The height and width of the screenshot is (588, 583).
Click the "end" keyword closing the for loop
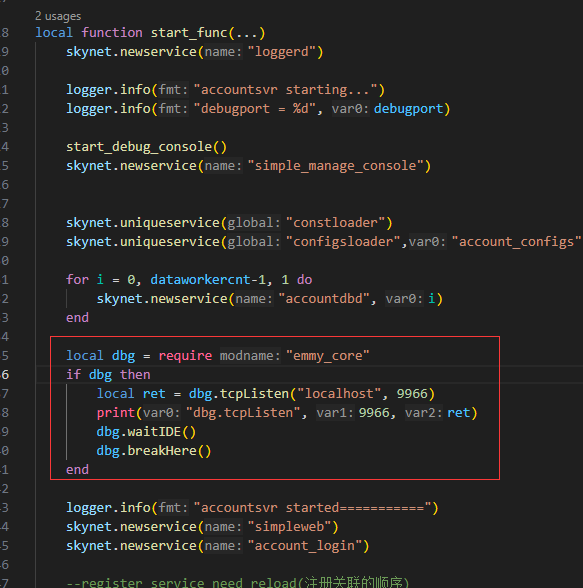tap(77, 318)
